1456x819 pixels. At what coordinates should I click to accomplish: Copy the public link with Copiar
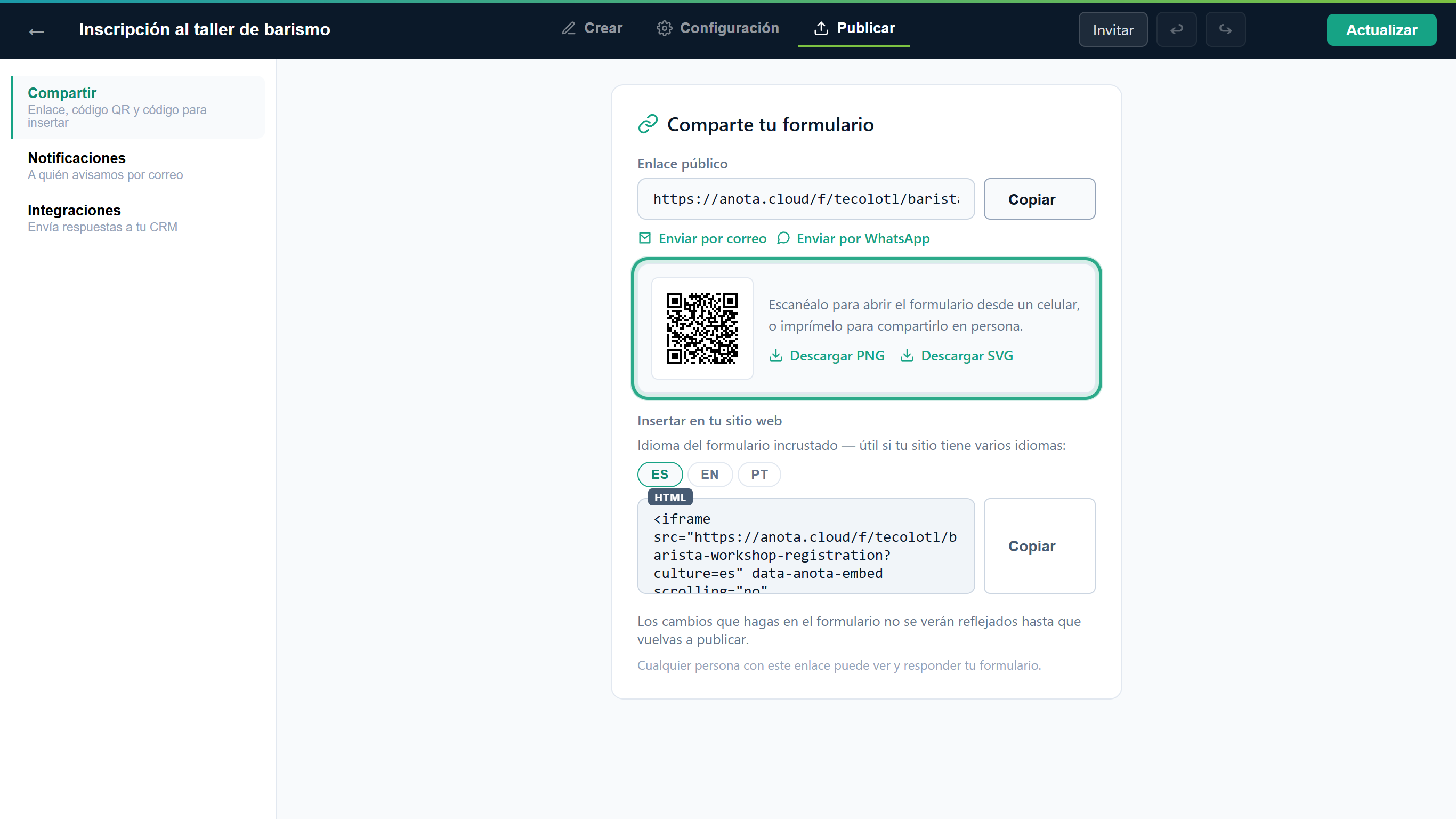(1039, 199)
